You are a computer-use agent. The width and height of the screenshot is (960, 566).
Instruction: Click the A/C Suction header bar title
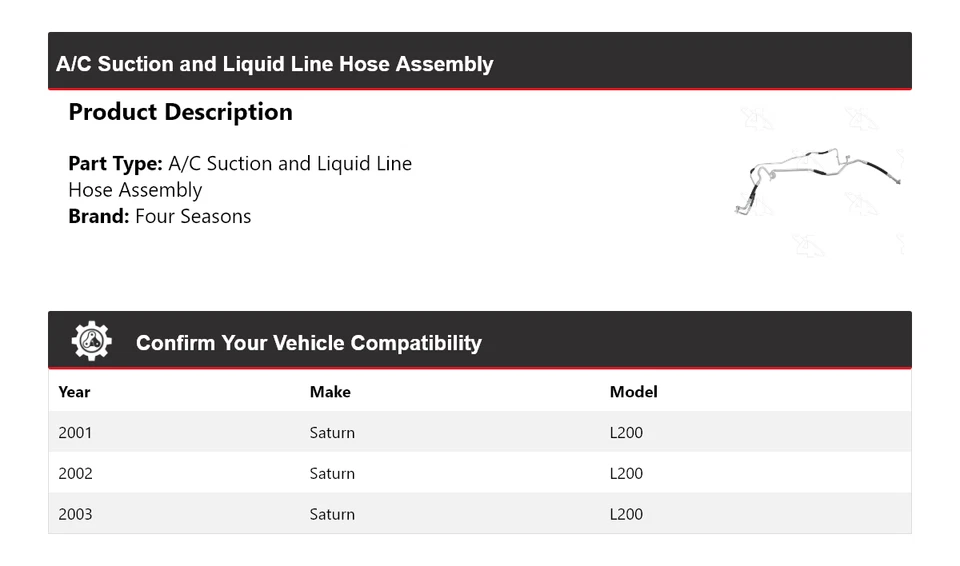point(274,64)
